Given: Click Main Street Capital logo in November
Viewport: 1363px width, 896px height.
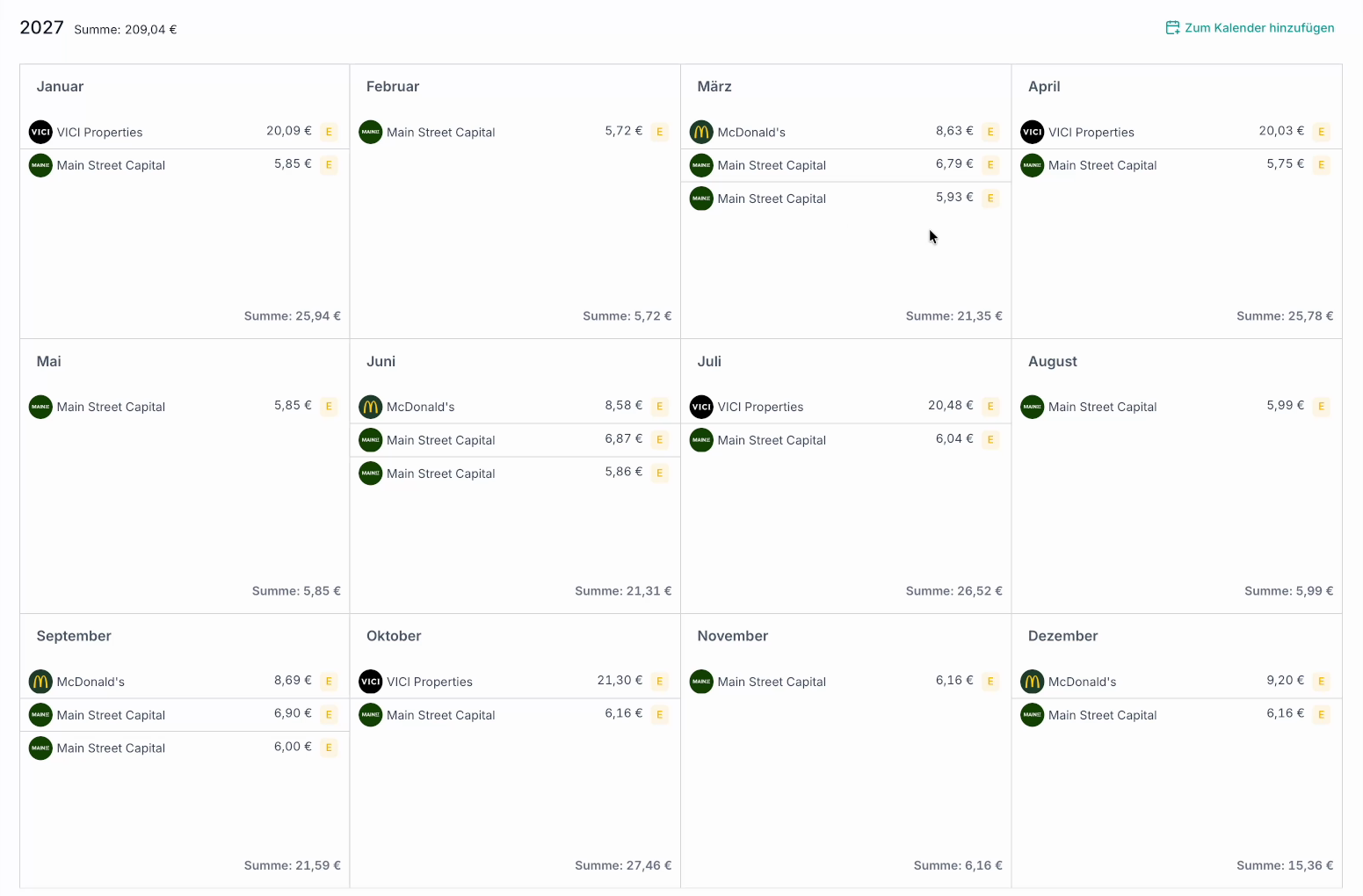Looking at the screenshot, I should coord(701,682).
